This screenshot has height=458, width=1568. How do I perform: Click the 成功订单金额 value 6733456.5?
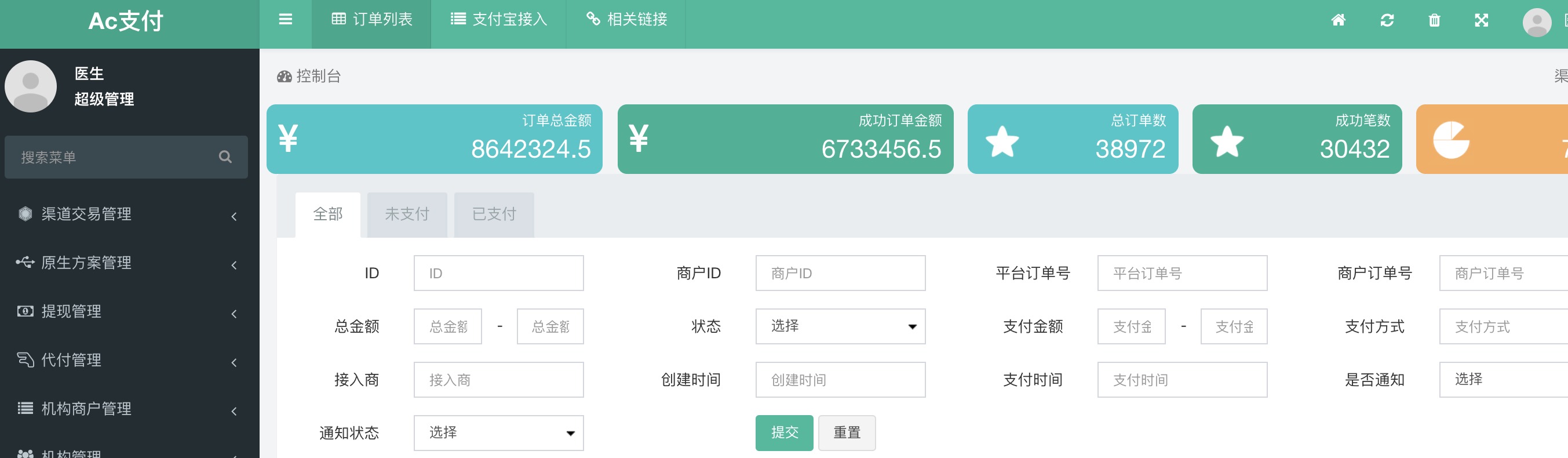[881, 149]
